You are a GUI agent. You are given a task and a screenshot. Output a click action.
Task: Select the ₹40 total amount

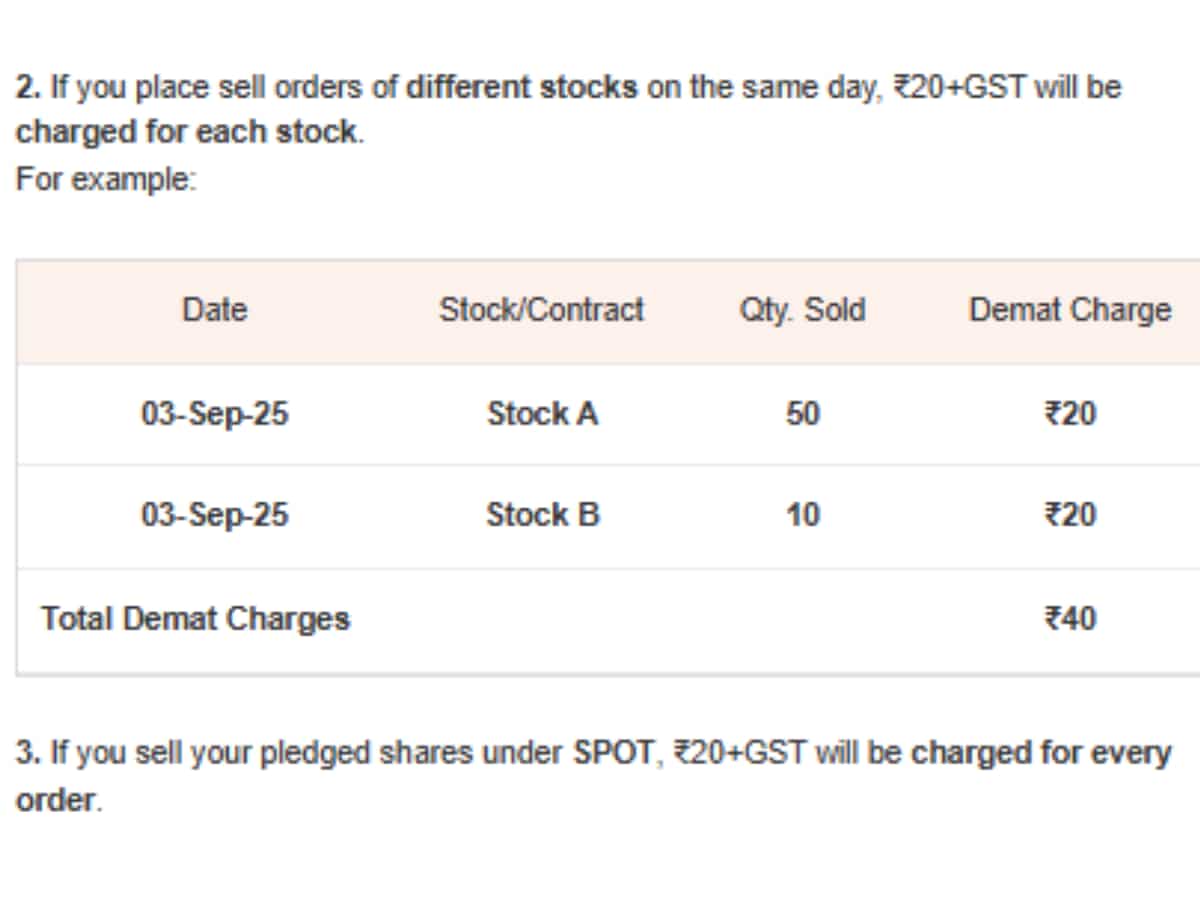pyautogui.click(x=1069, y=619)
